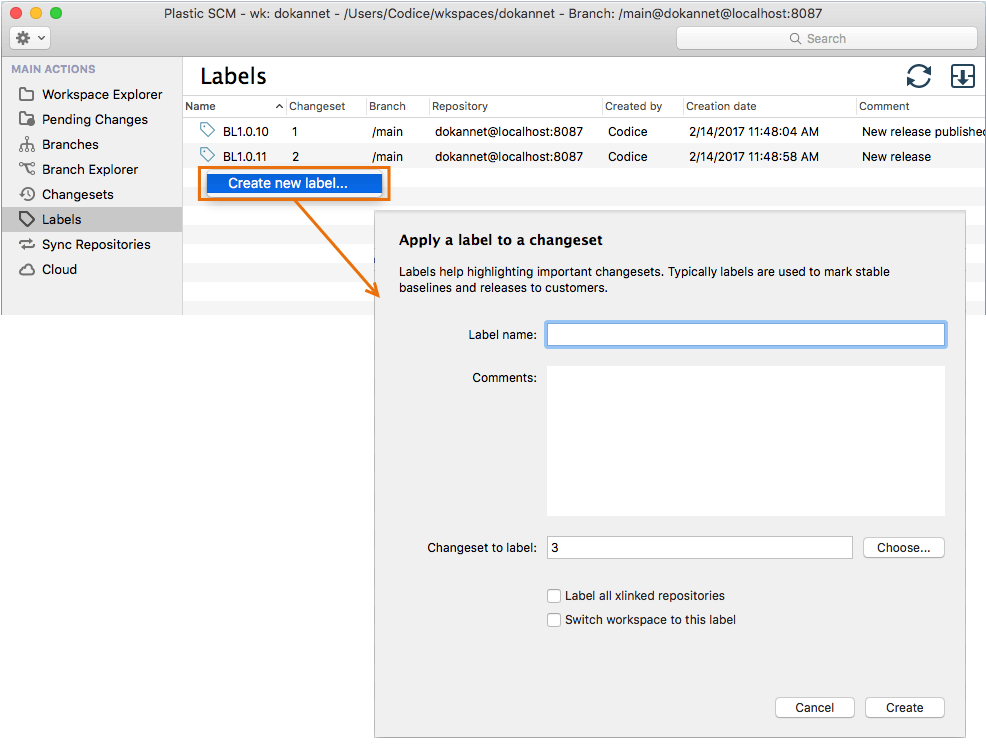Click the window's green zoom button
This screenshot has width=986, height=746.
[x=56, y=13]
